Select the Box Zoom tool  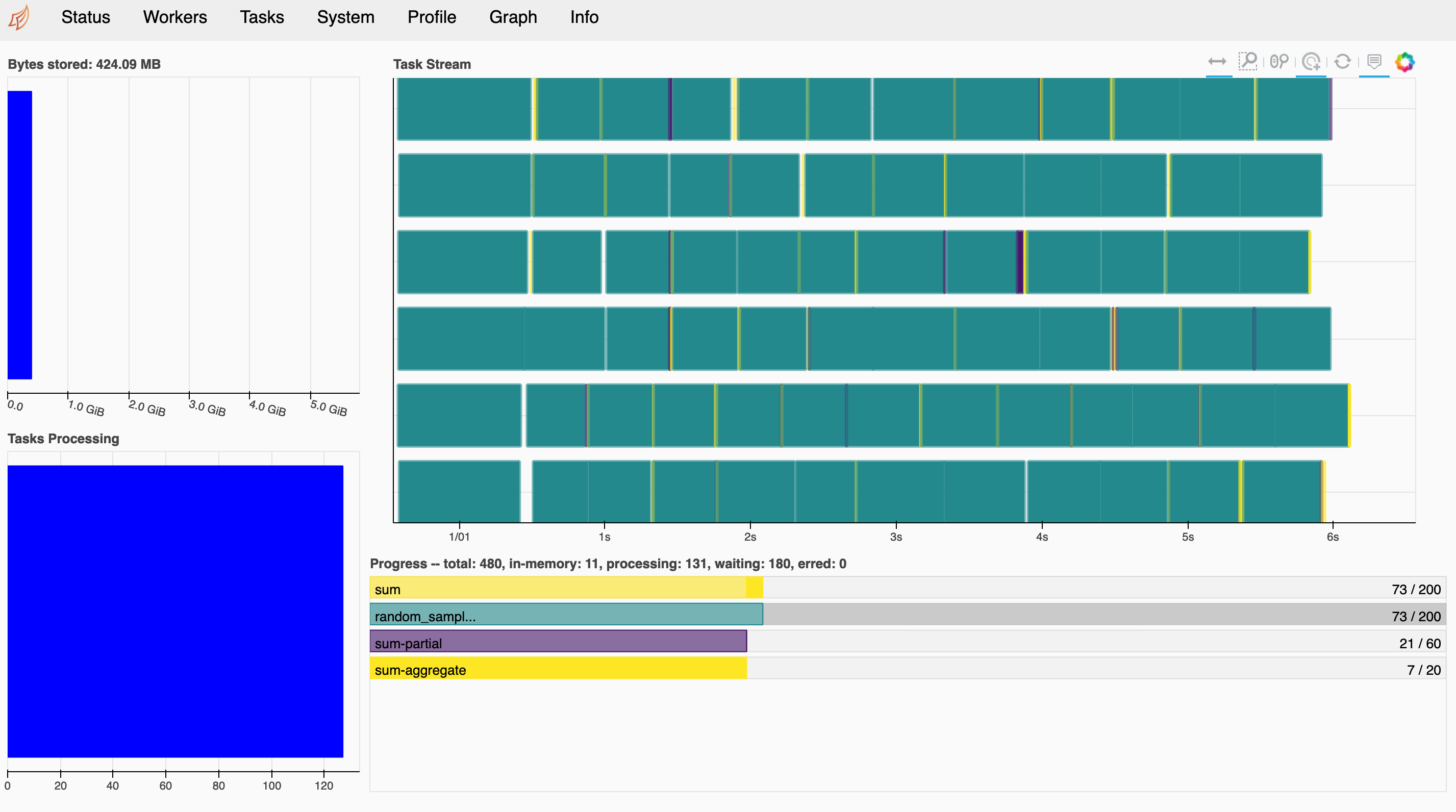click(1247, 62)
